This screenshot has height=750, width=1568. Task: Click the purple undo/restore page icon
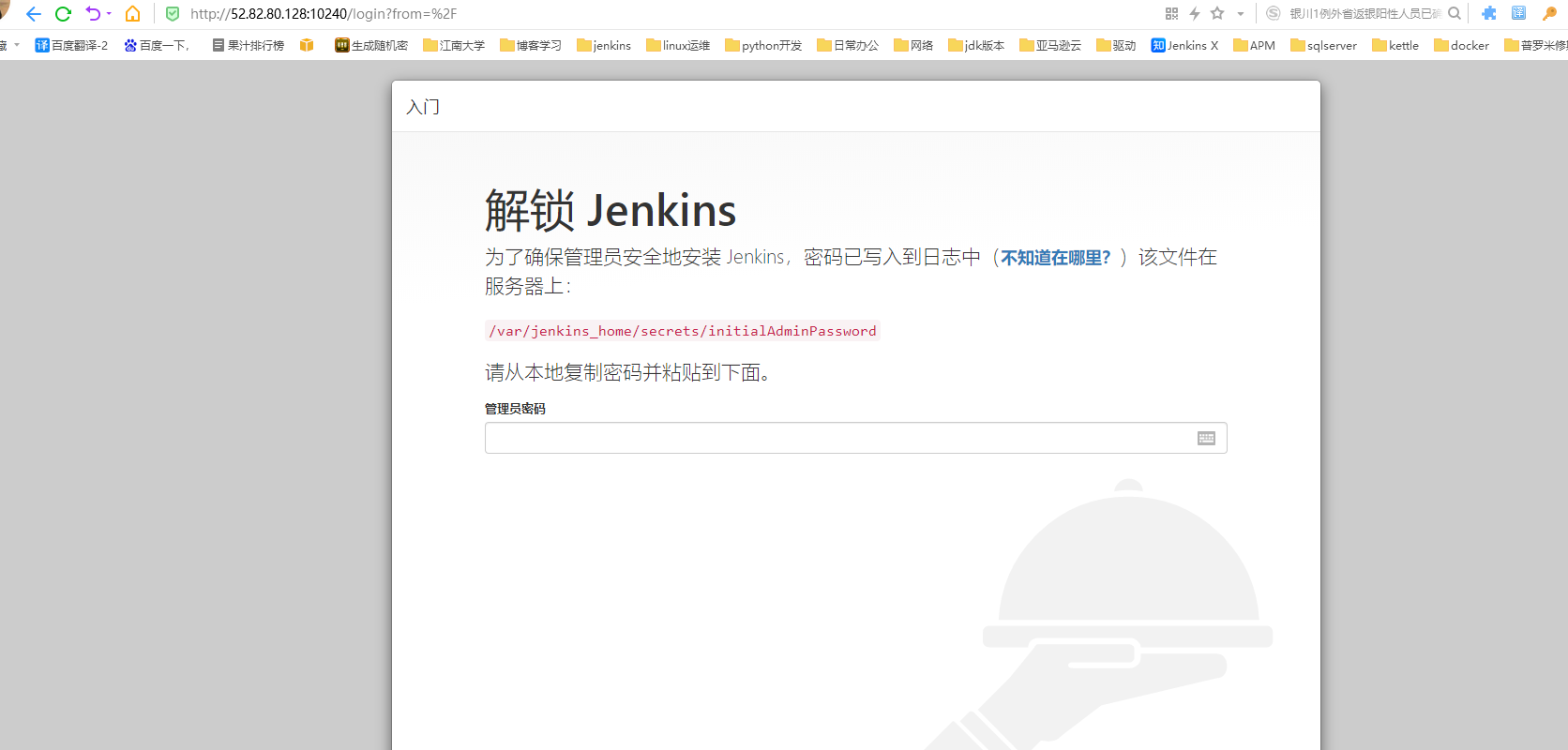93,14
